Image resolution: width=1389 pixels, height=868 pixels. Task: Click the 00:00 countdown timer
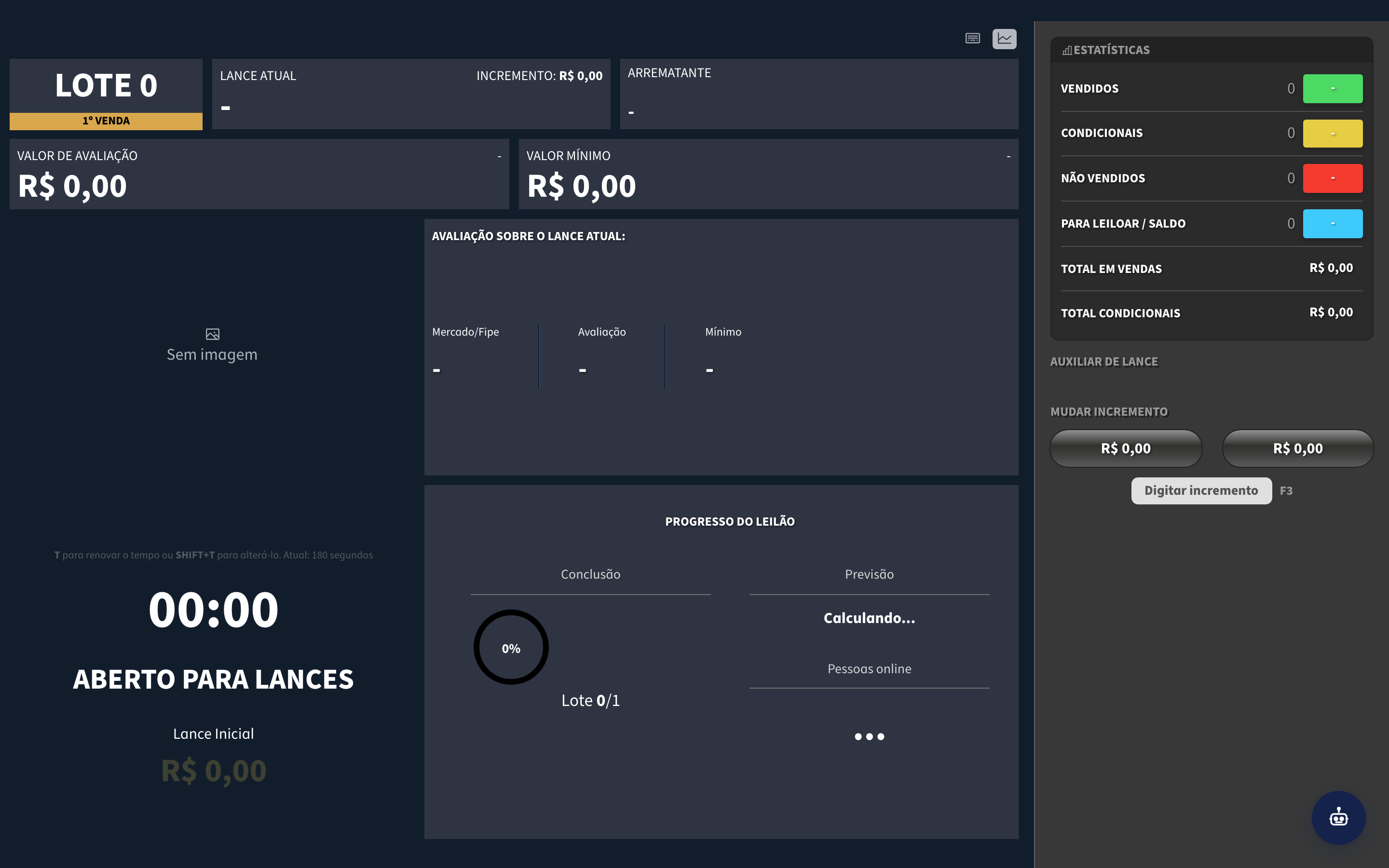(214, 610)
